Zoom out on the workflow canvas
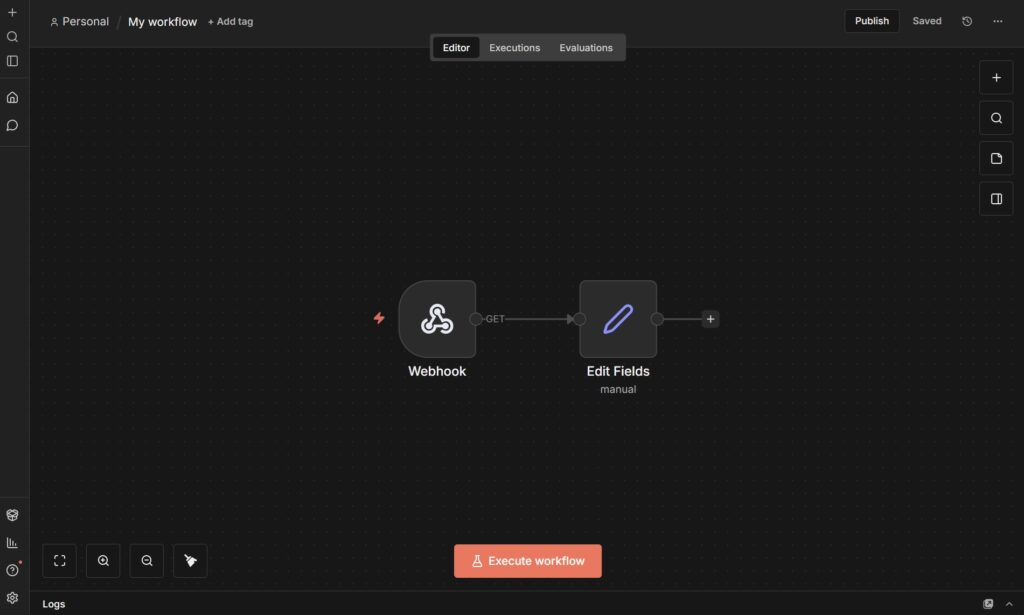The height and width of the screenshot is (615, 1024). click(x=147, y=561)
